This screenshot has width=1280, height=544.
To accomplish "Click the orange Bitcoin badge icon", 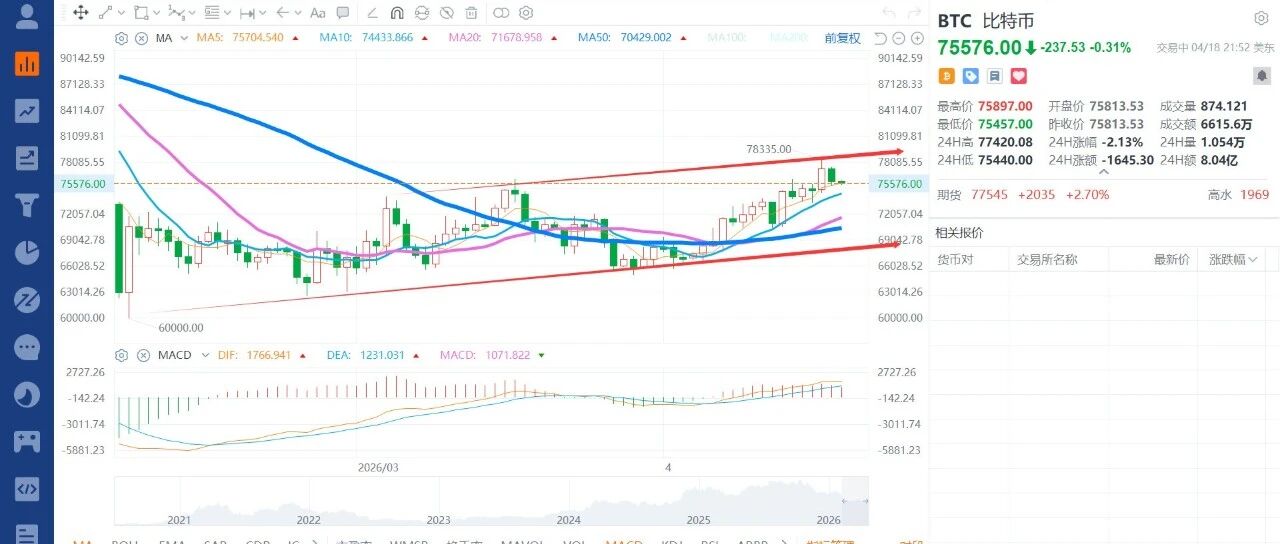I will coord(946,76).
